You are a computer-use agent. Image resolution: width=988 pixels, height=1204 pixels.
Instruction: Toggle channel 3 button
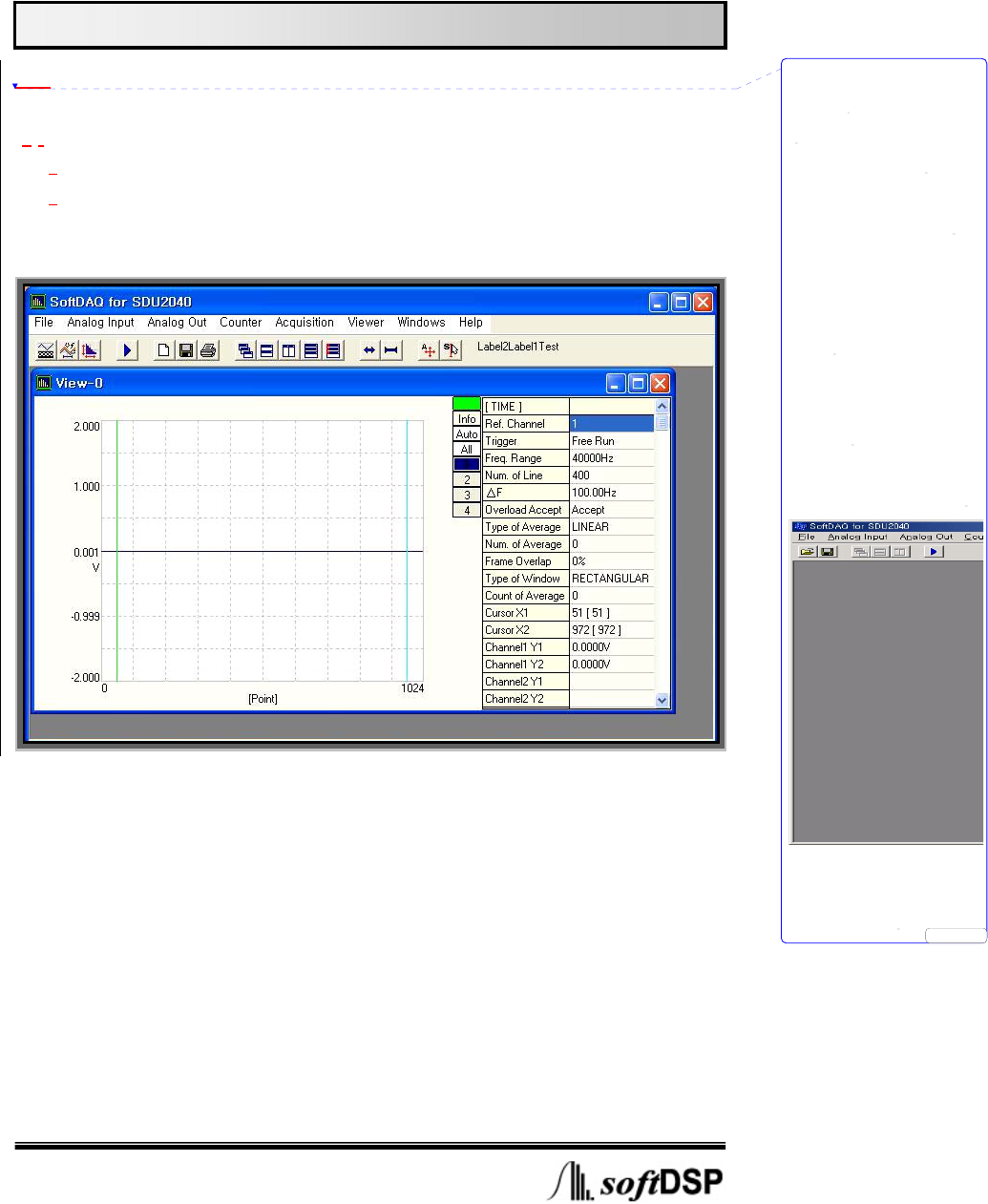[x=467, y=495]
